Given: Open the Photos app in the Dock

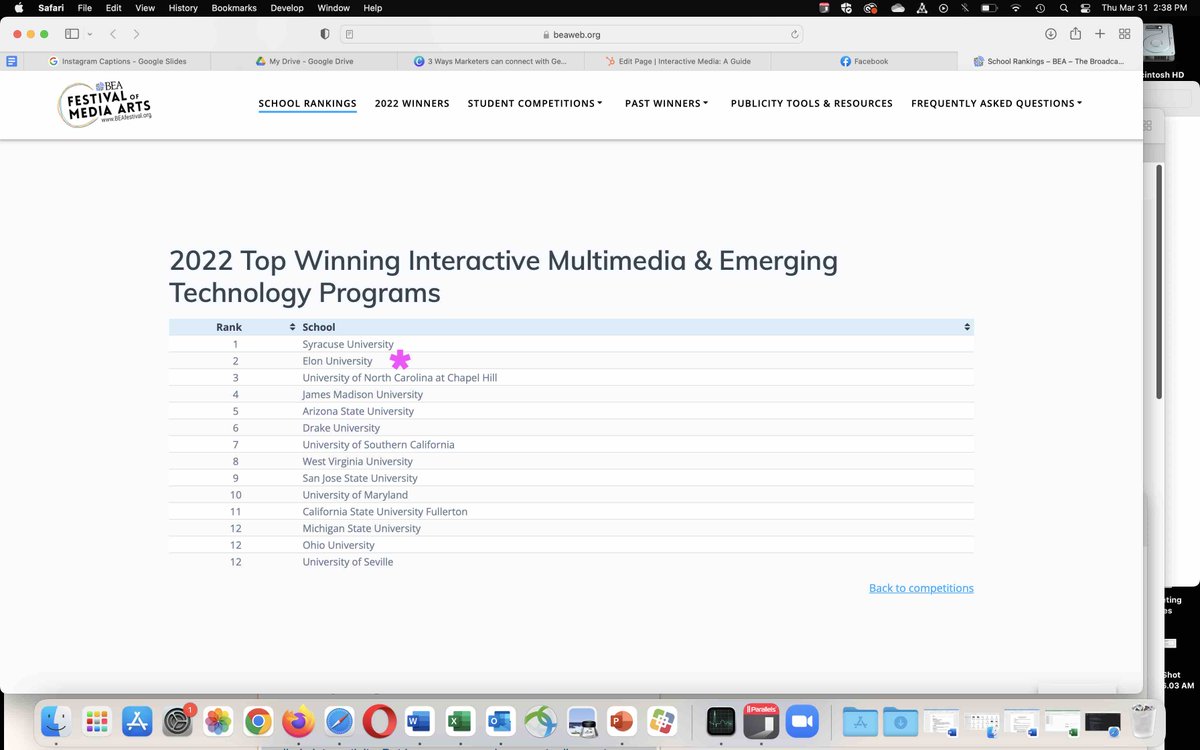Looking at the screenshot, I should coord(218,721).
